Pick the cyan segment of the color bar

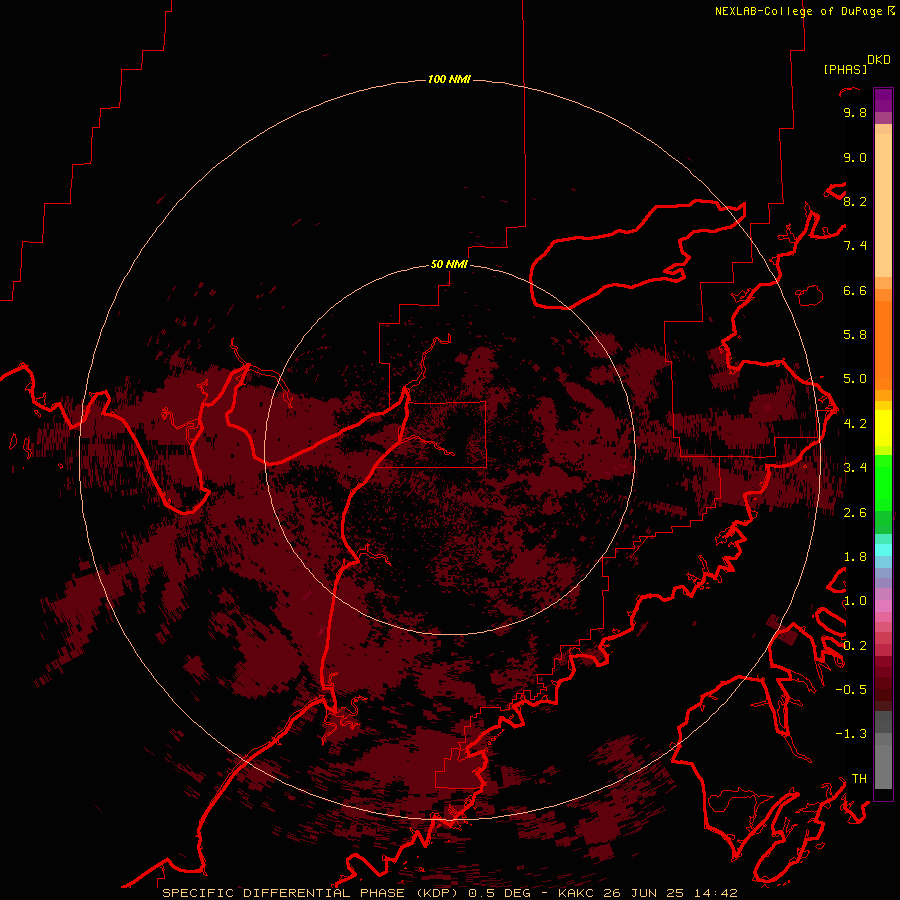point(883,549)
